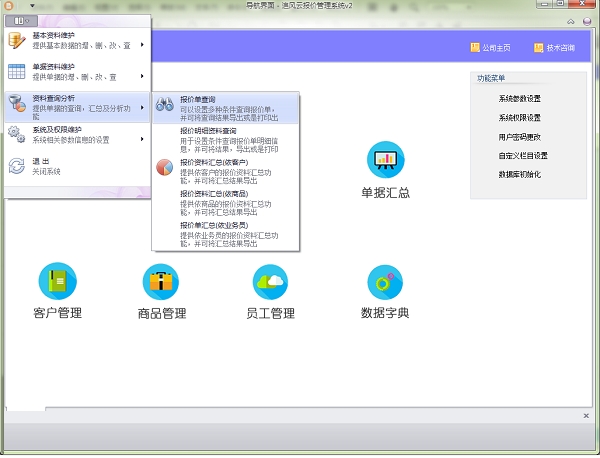This screenshot has width=600, height=458.
Task: Open the 商品管理 product management icon
Action: click(x=162, y=283)
